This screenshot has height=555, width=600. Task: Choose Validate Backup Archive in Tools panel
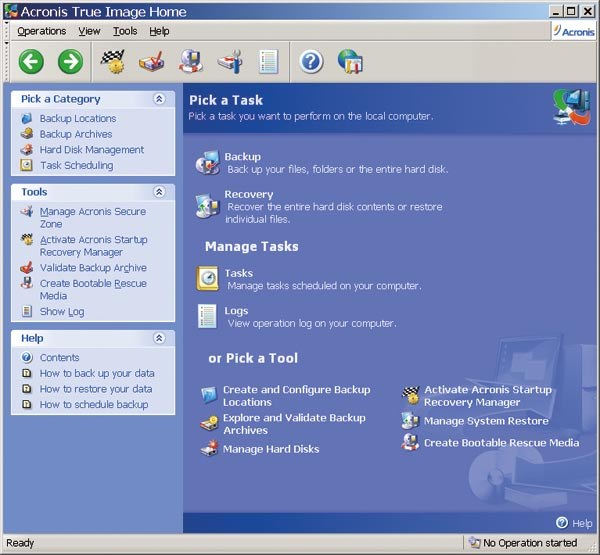(x=93, y=268)
